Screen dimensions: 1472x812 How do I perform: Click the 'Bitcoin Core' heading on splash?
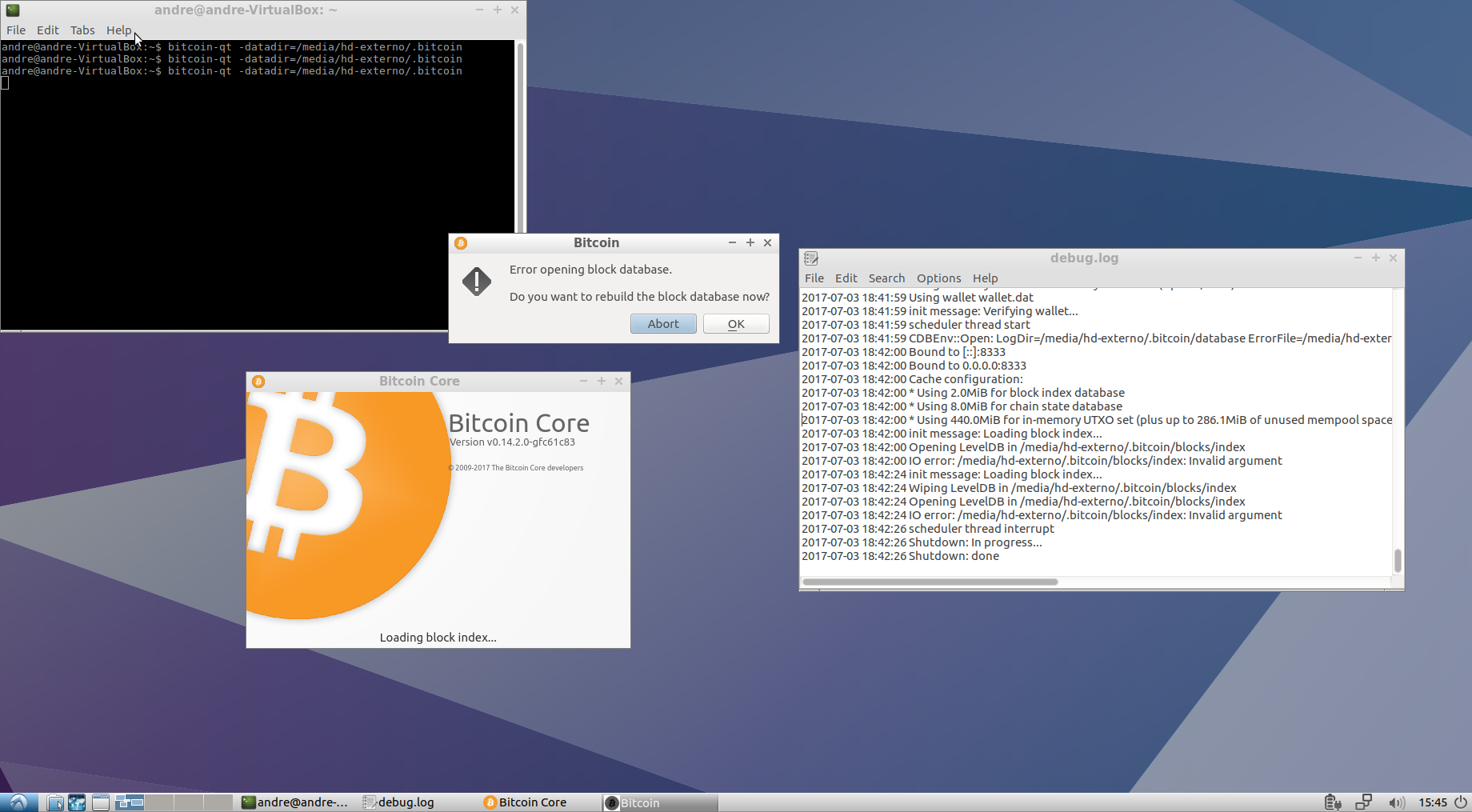click(518, 423)
